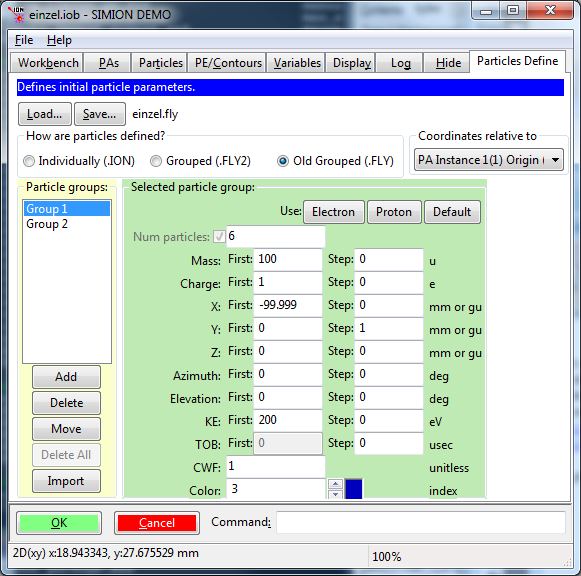This screenshot has width=581, height=576.
Task: Increase color index with up spinner arrow
Action: point(335,484)
